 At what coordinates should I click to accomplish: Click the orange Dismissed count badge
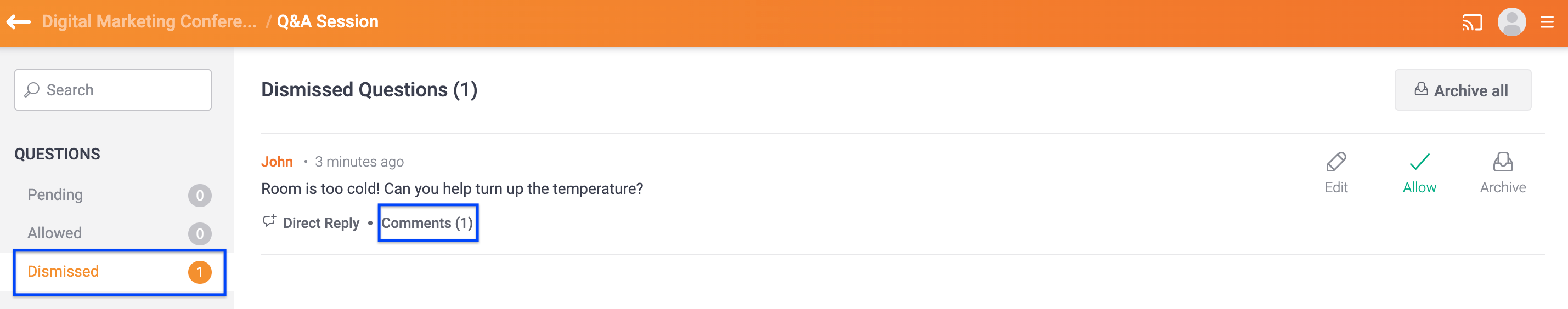[x=200, y=272]
